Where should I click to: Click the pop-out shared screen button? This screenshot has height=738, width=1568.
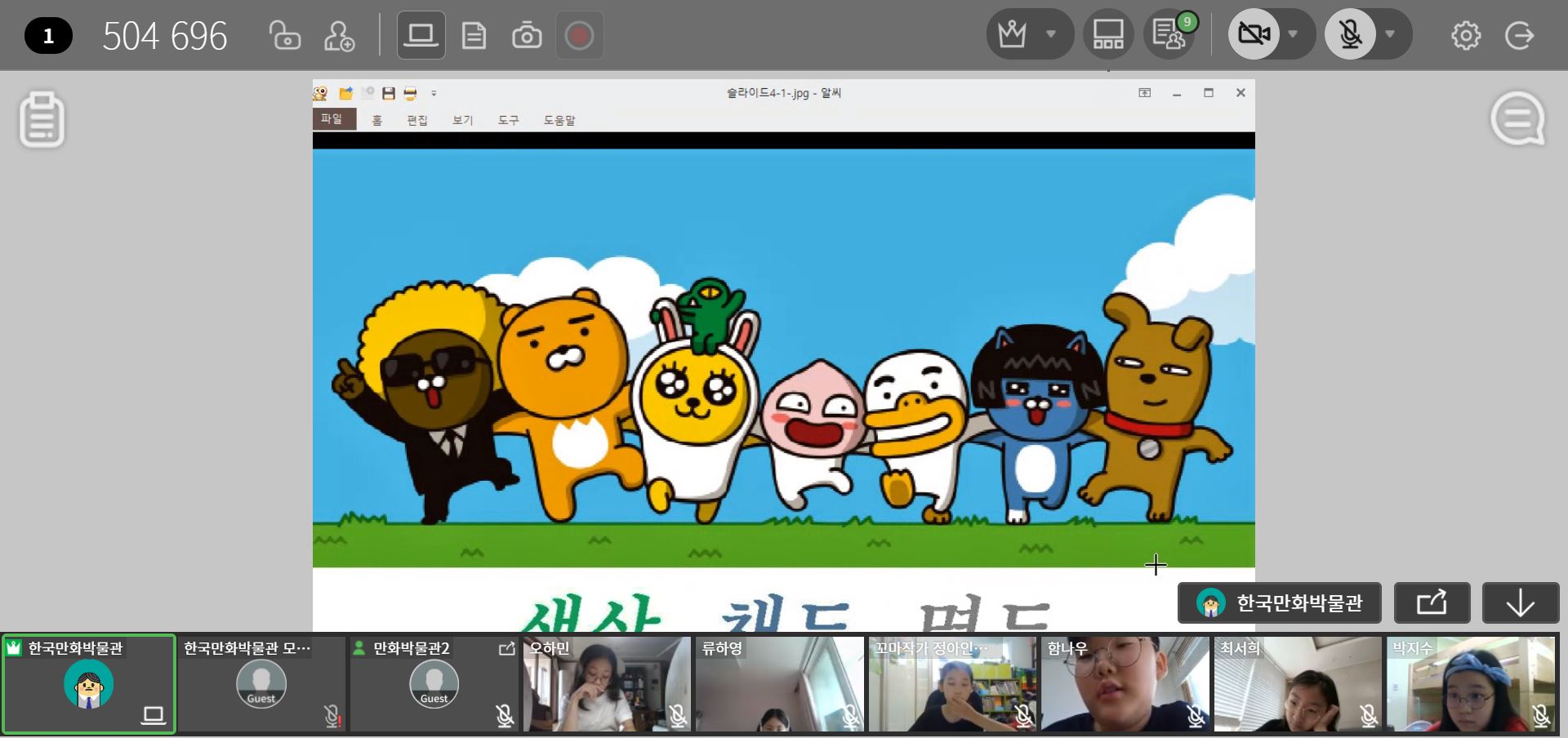[1432, 602]
